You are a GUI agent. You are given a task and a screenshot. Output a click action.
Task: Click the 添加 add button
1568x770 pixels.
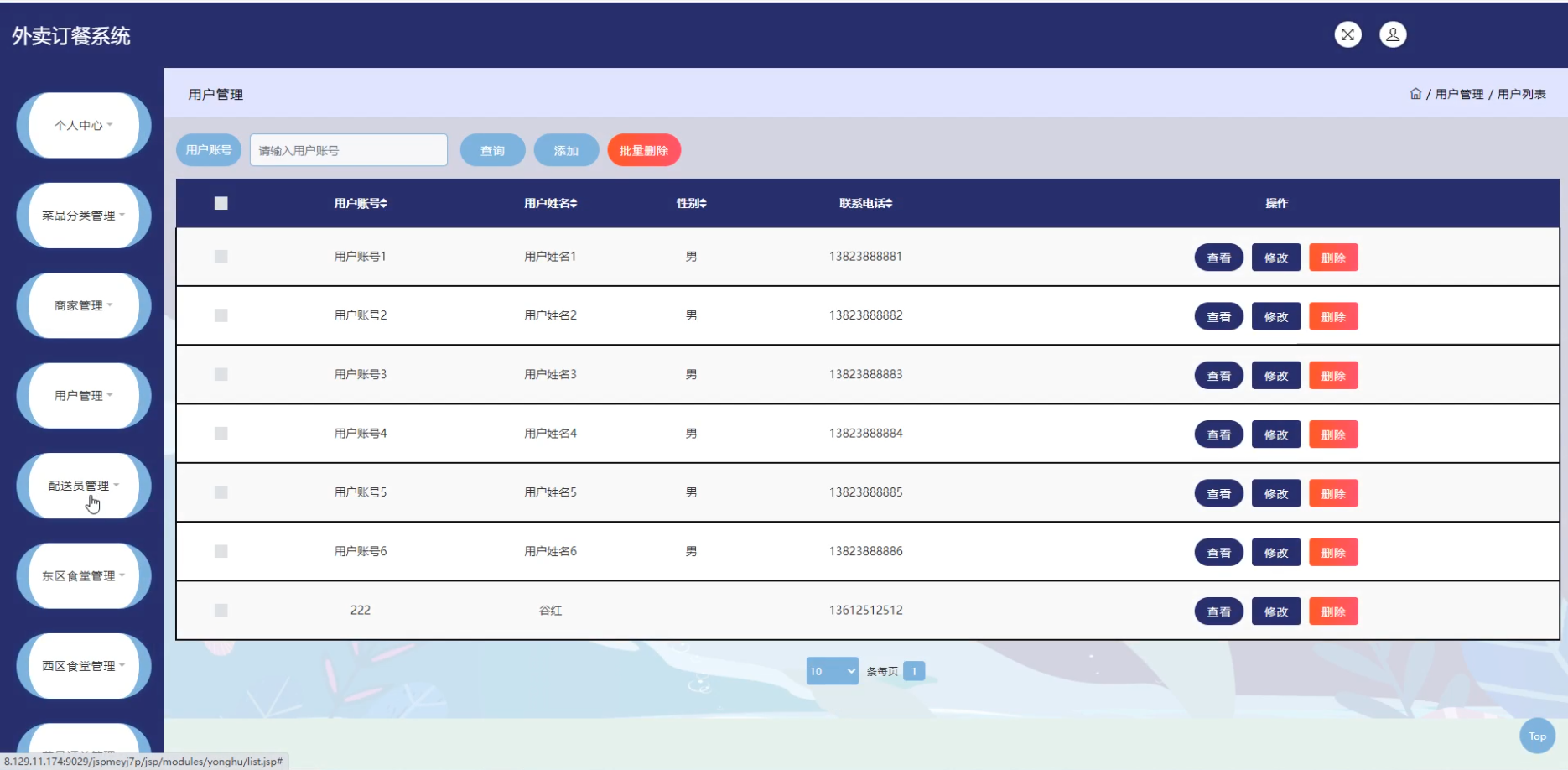(x=567, y=150)
